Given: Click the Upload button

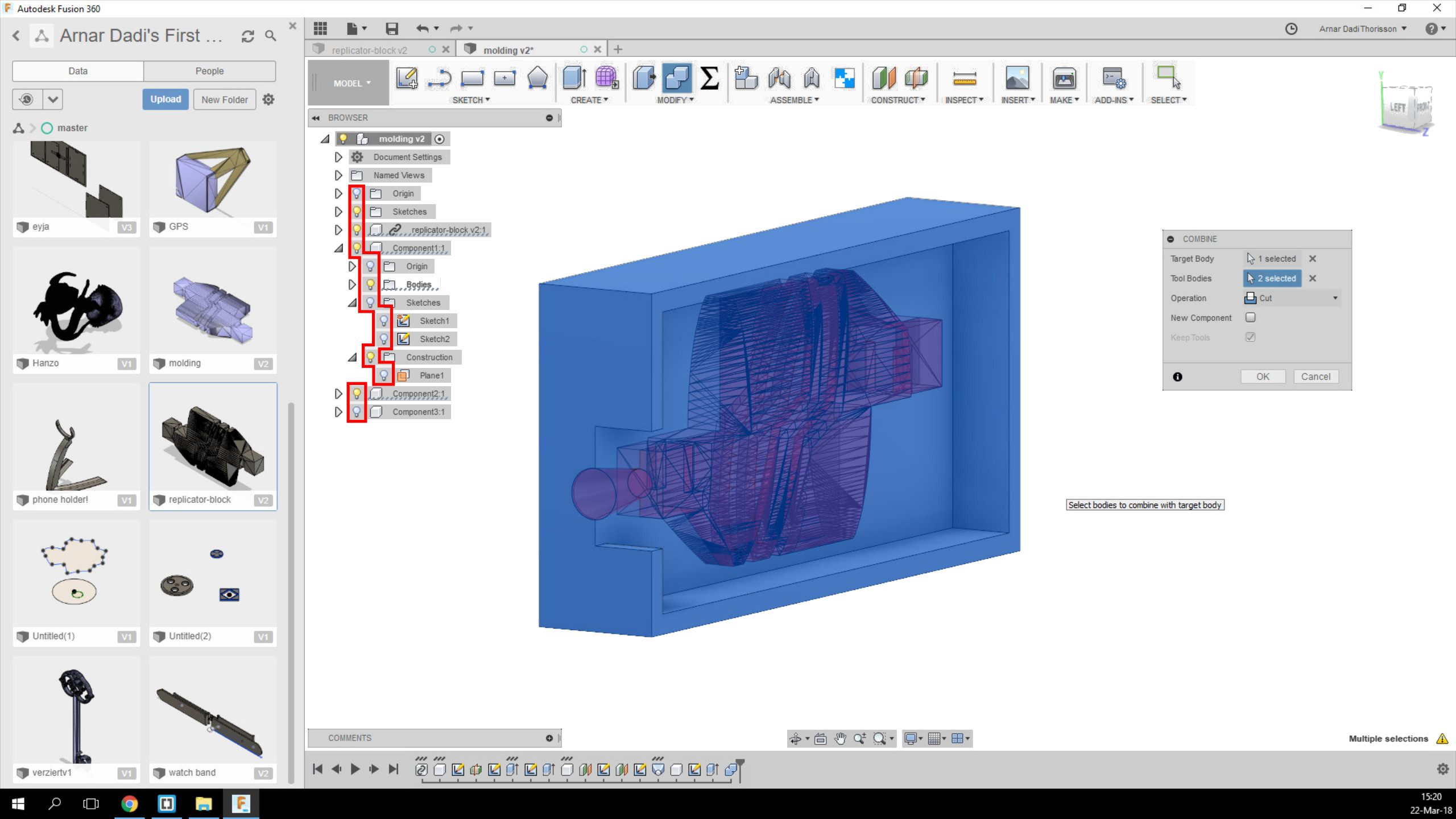Looking at the screenshot, I should point(166,99).
